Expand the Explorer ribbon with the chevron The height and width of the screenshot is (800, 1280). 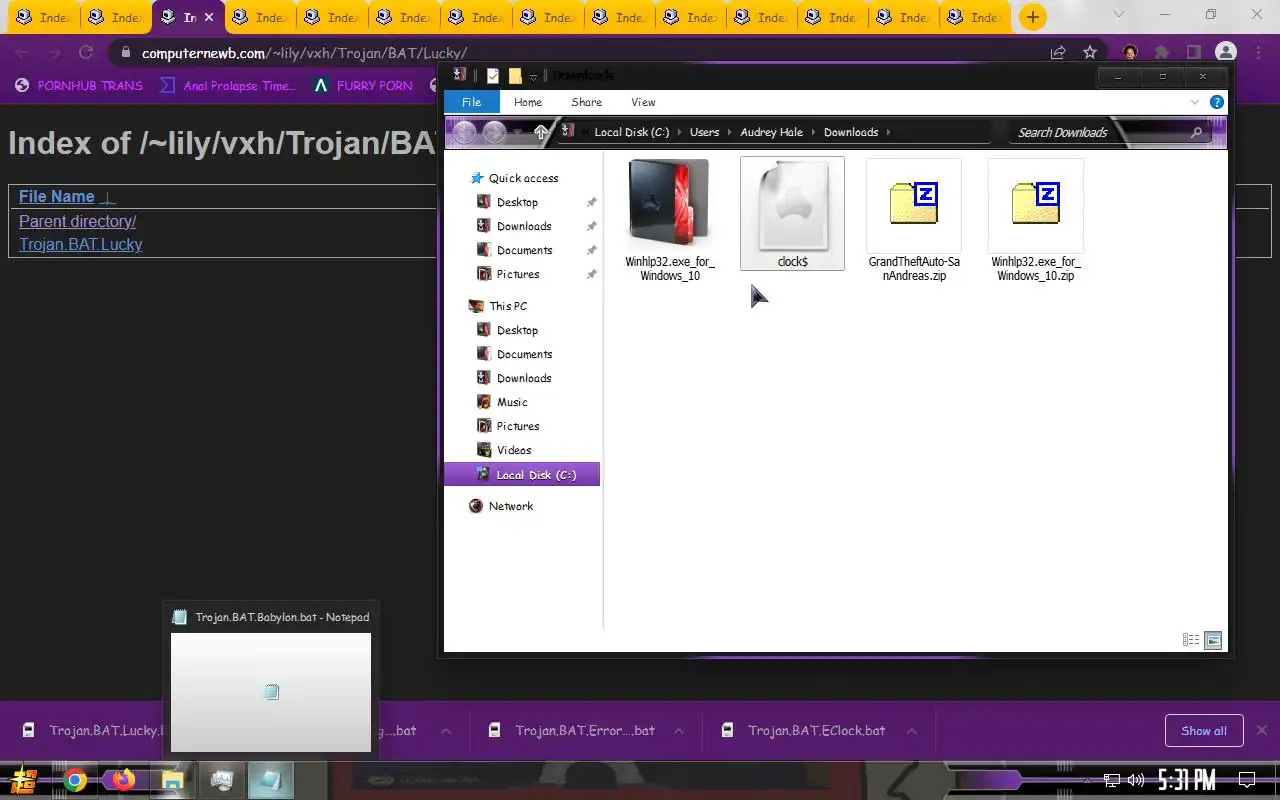[1195, 102]
